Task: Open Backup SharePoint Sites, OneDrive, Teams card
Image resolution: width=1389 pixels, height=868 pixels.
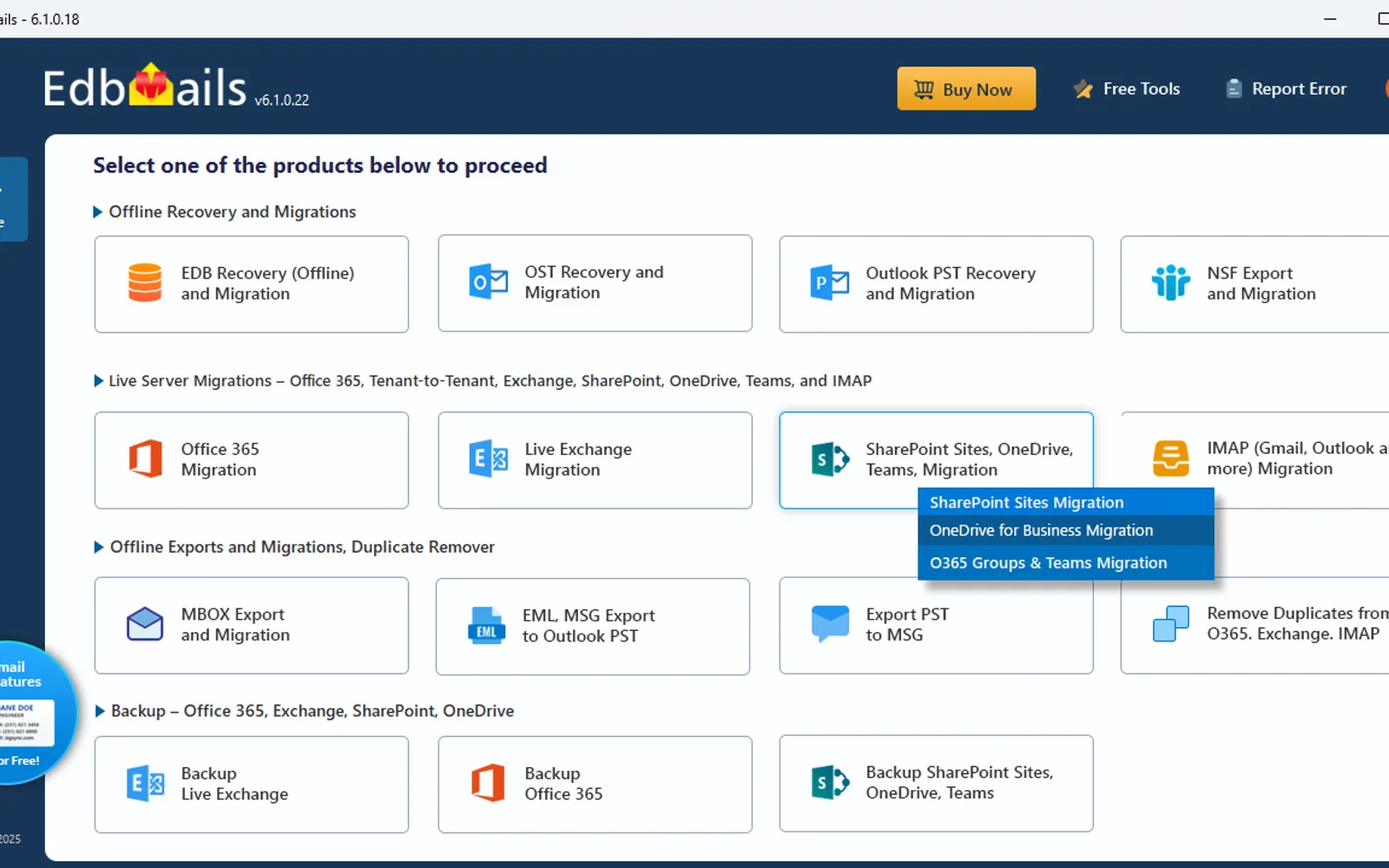Action: point(936,784)
